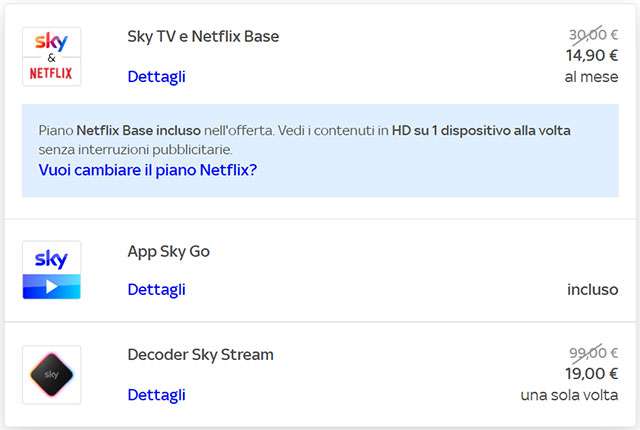The height and width of the screenshot is (430, 640).
Task: Click the 'una sola volta' label
Action: click(570, 395)
